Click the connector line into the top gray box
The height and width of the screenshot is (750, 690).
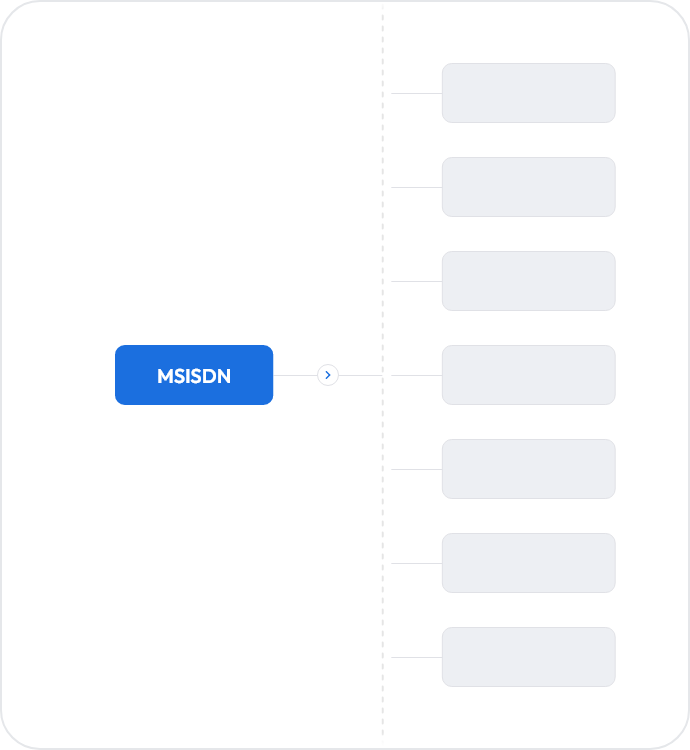(x=416, y=93)
